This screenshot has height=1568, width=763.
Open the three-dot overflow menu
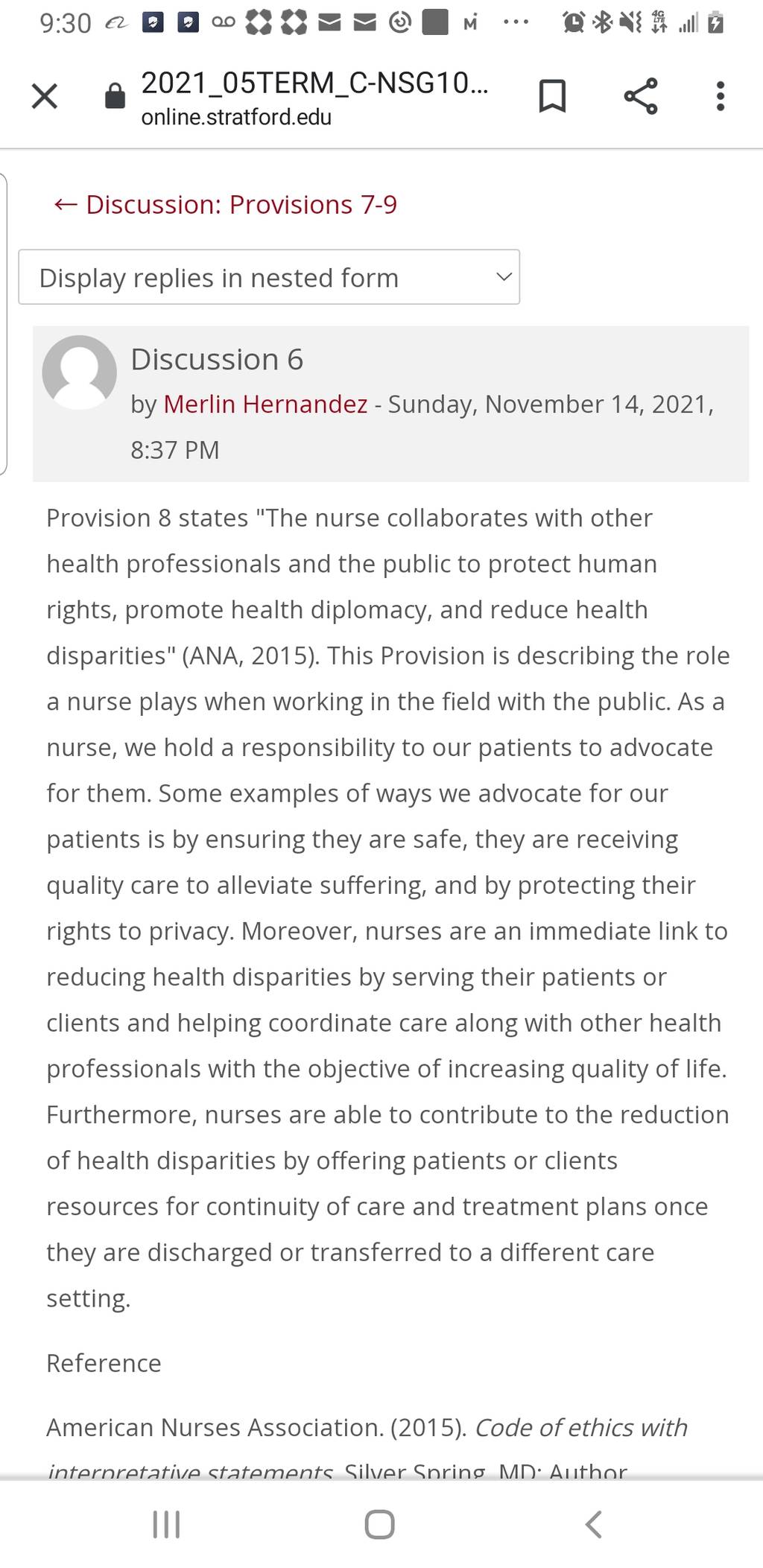click(x=720, y=96)
